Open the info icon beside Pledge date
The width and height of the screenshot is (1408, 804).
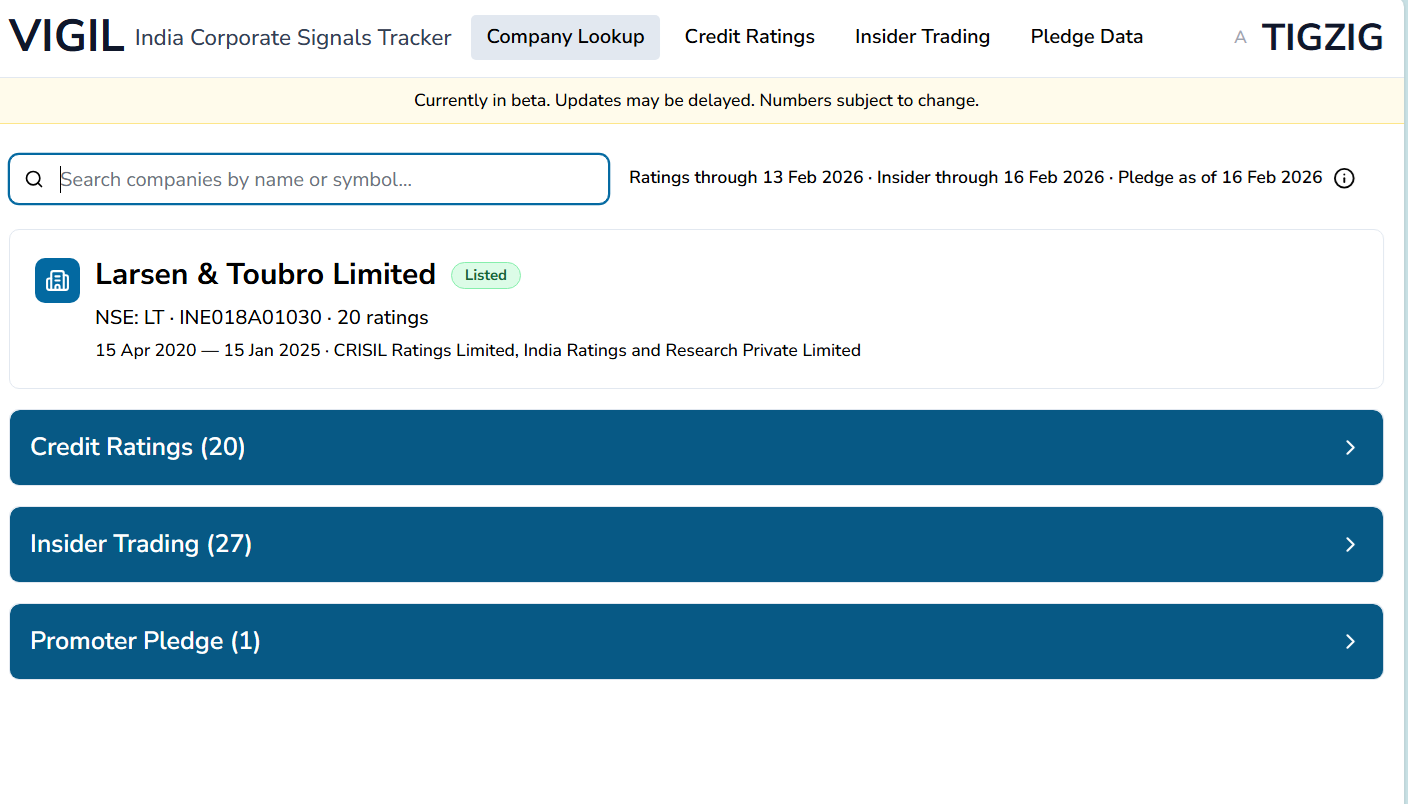(x=1345, y=178)
